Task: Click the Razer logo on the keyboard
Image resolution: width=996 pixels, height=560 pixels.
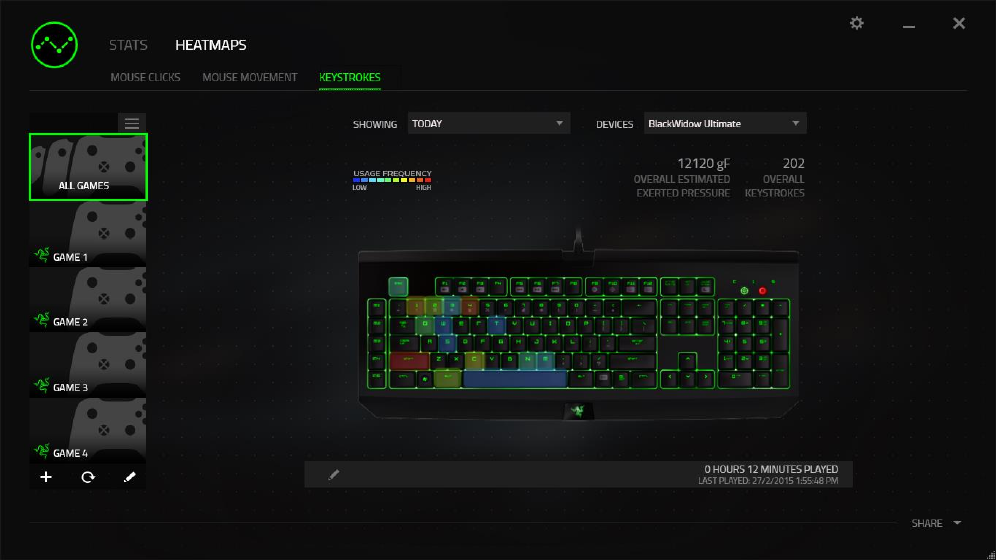Action: tap(578, 411)
